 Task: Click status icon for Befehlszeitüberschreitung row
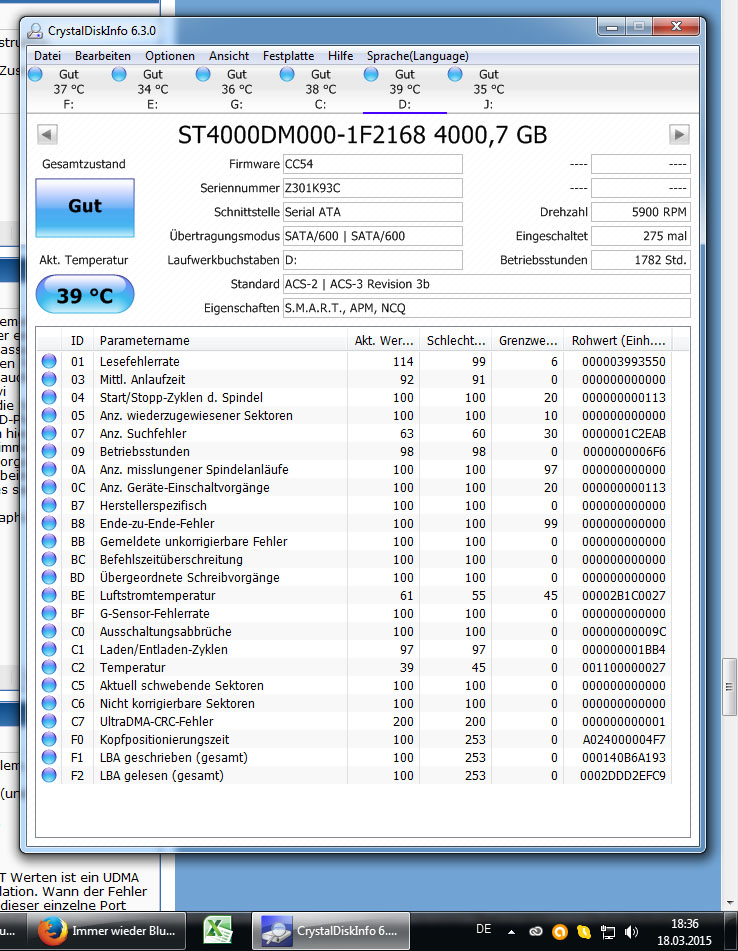pyautogui.click(x=49, y=559)
